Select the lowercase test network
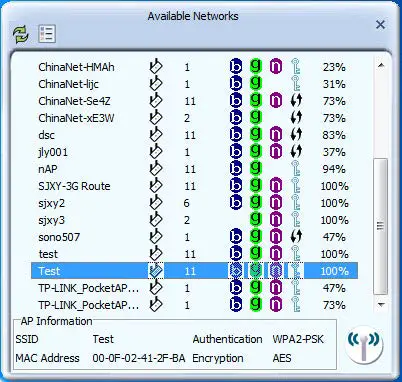Viewport: 402px width, 382px height. 194,254
